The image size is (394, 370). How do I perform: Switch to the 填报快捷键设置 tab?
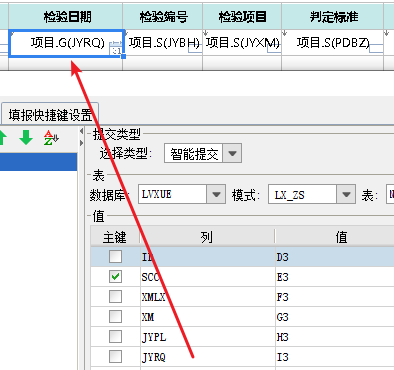[x=50, y=115]
